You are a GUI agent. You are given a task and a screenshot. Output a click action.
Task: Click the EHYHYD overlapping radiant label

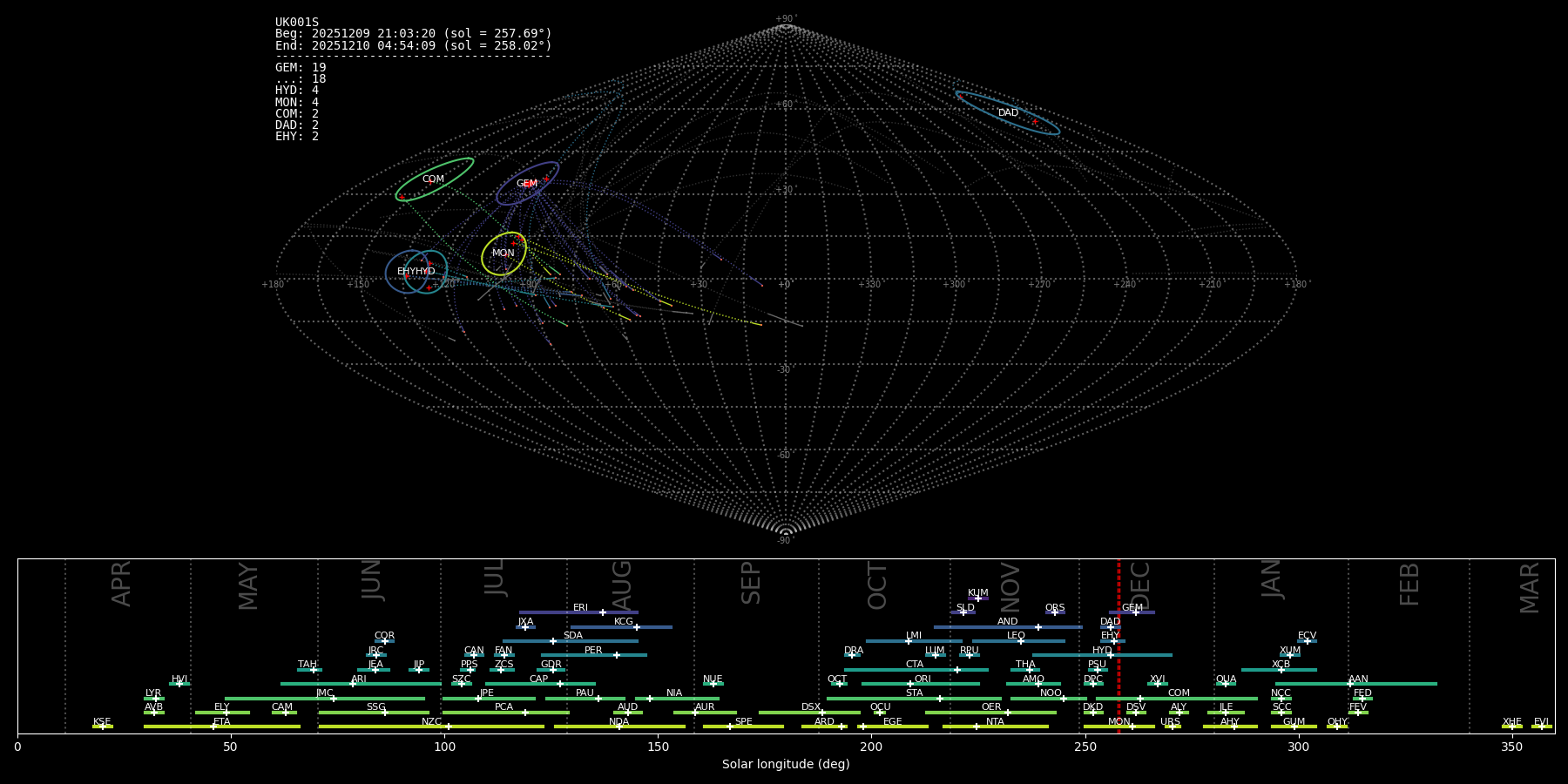pyautogui.click(x=416, y=272)
